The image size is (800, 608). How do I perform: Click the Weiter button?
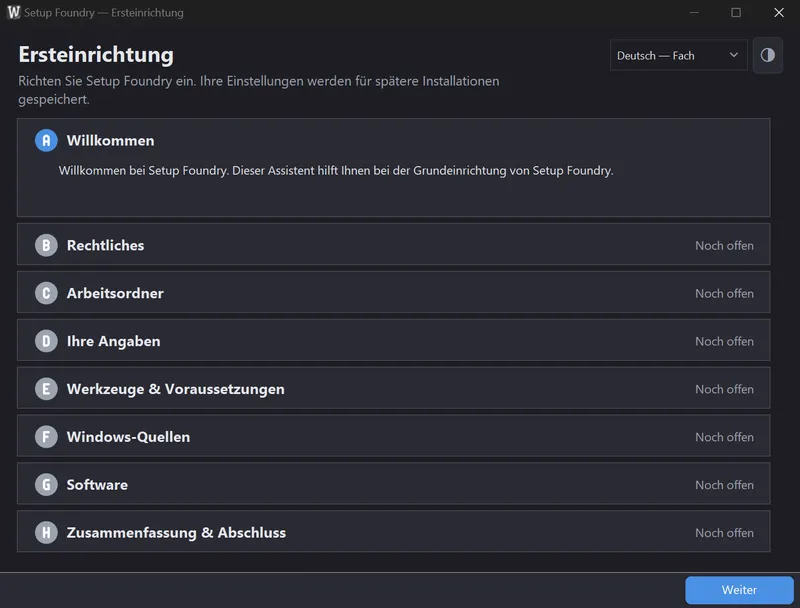pyautogui.click(x=739, y=590)
